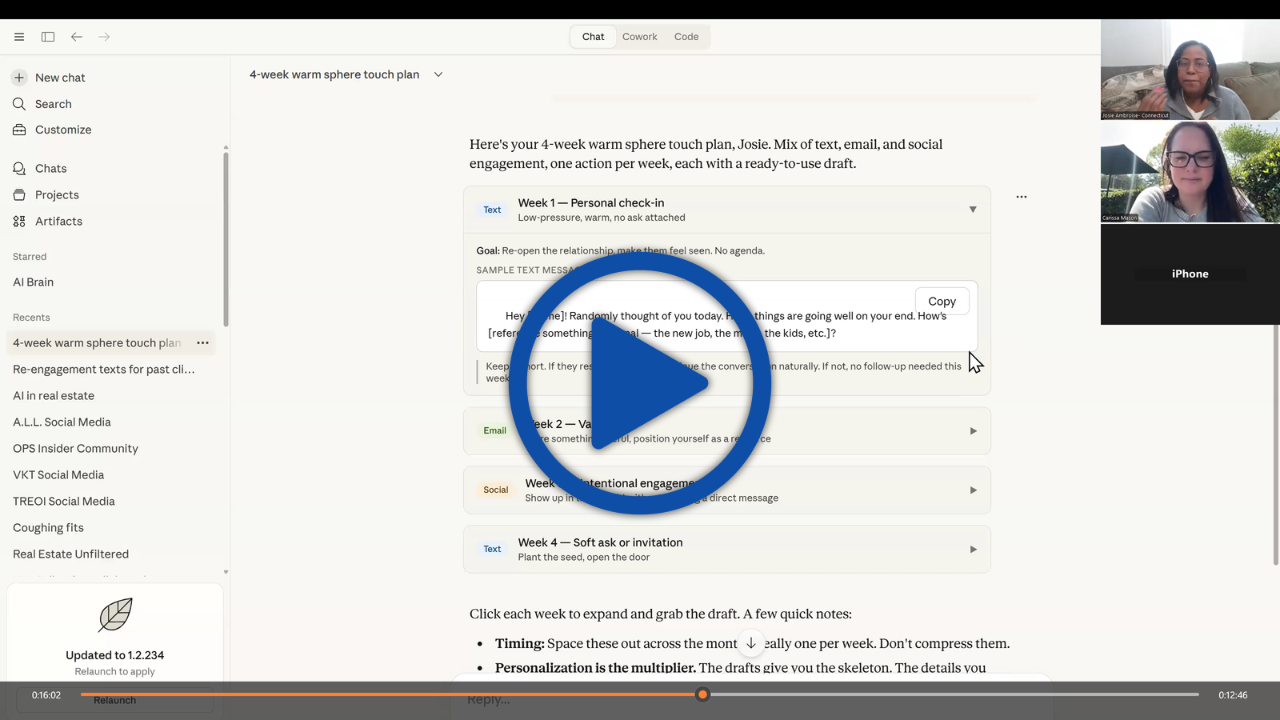Open the Projects folder icon
Viewport: 1280px width, 720px height.
coord(19,195)
